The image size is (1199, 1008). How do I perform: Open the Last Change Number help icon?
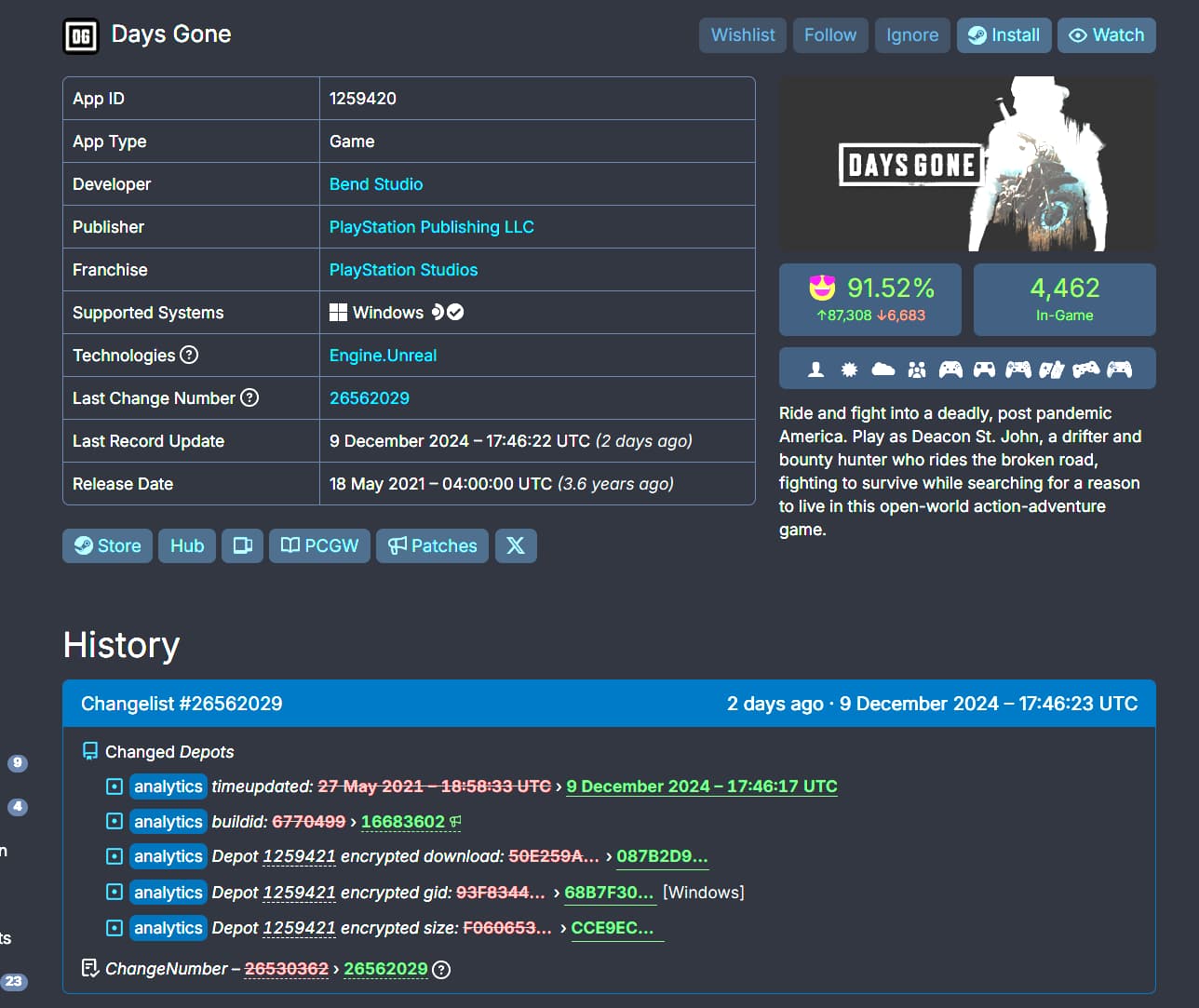tap(249, 397)
